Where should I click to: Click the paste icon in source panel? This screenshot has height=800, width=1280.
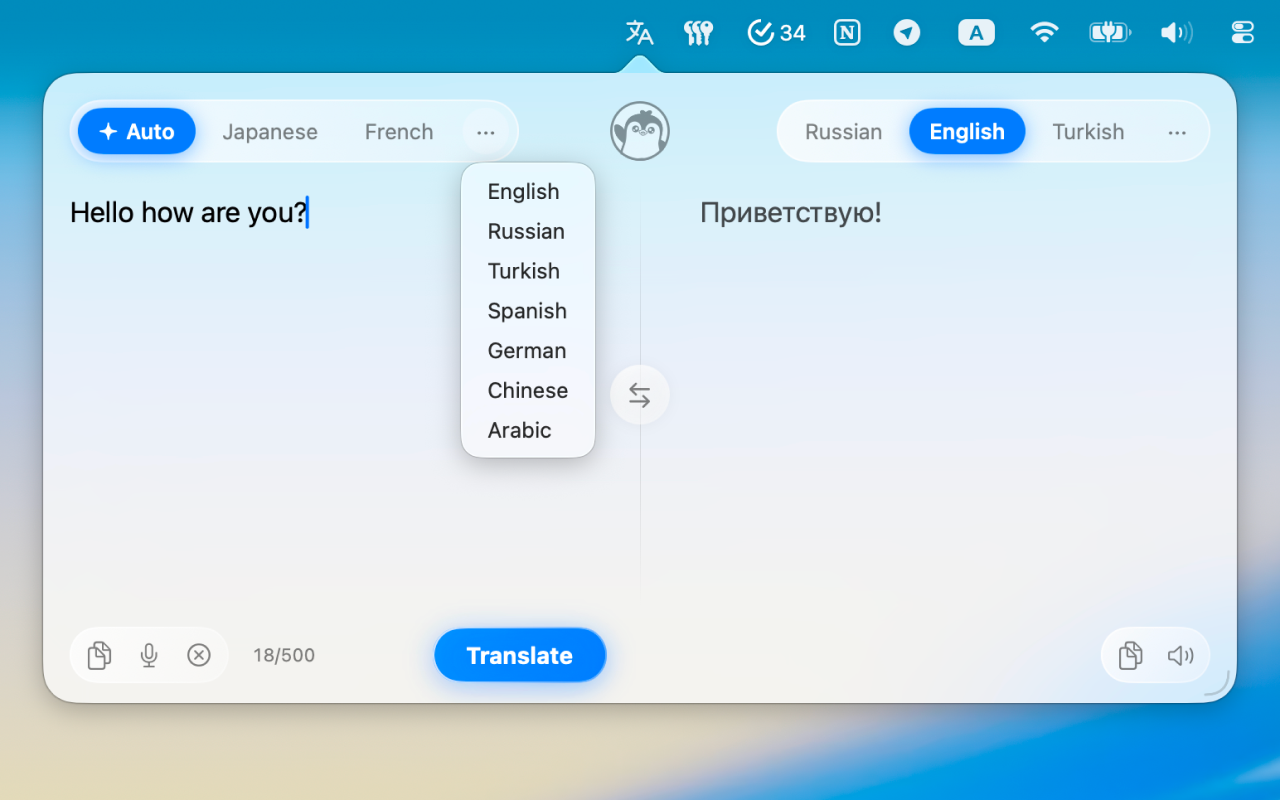click(98, 655)
